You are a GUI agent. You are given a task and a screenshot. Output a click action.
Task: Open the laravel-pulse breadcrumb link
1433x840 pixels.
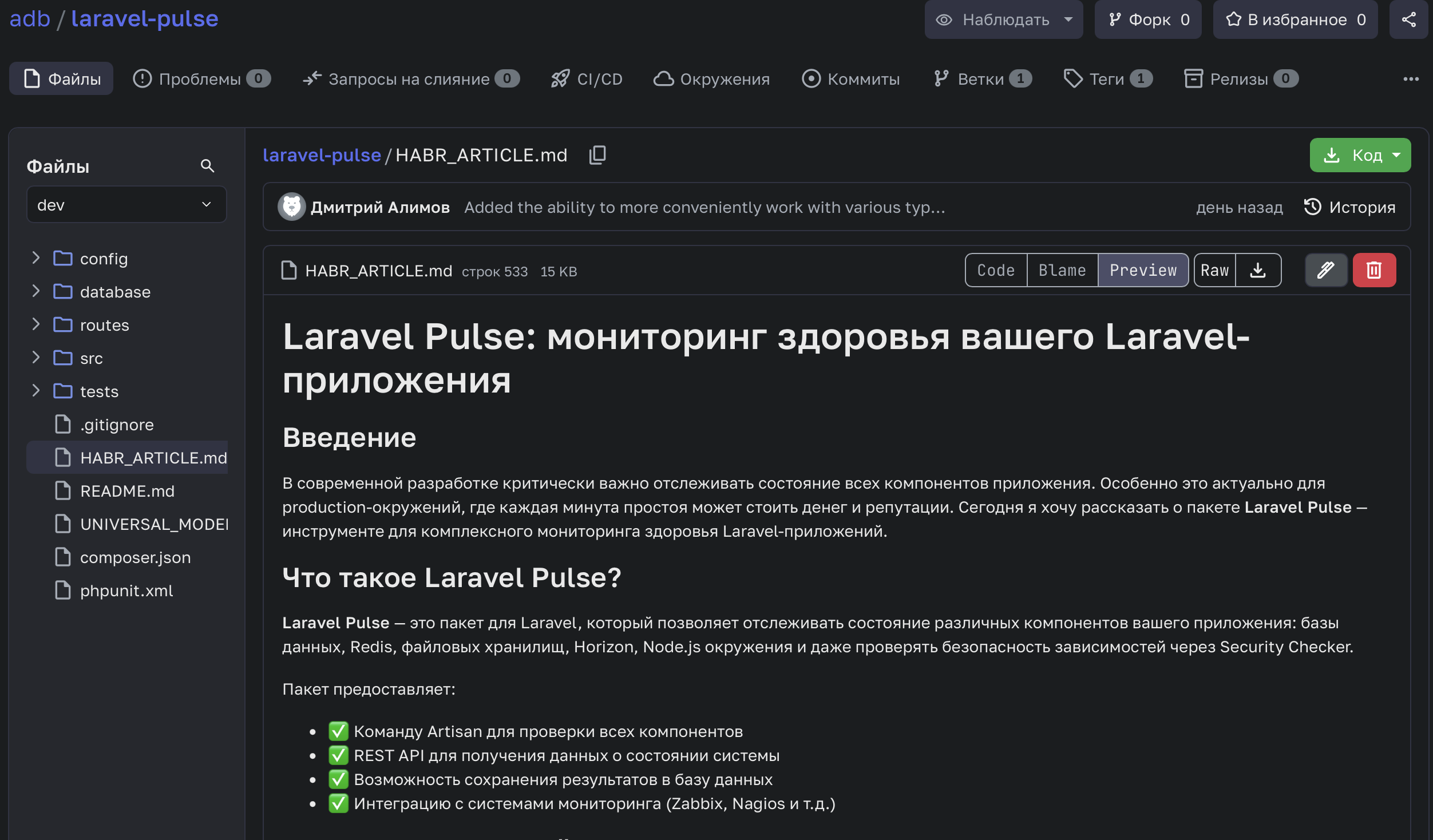point(322,155)
